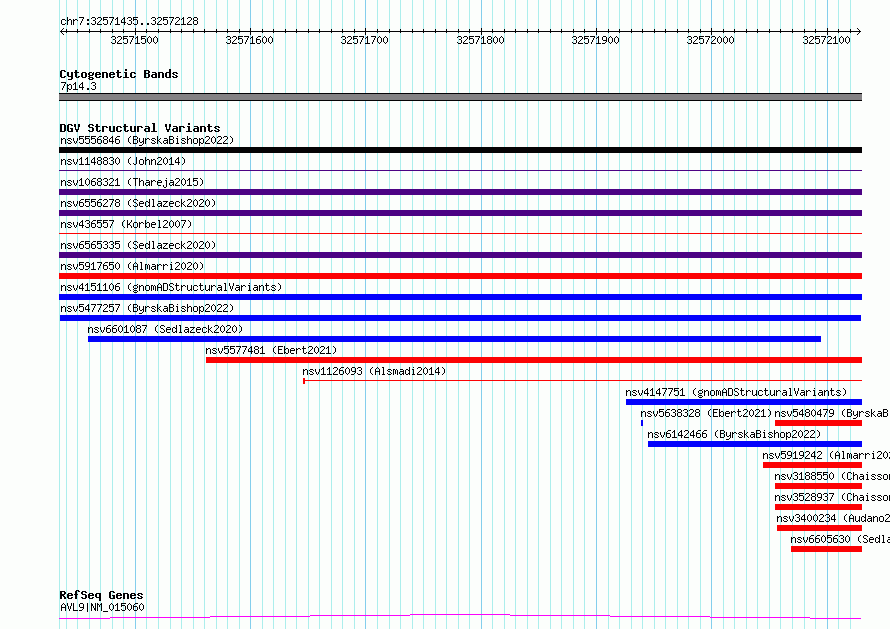Click ruler position 32572100
Image resolution: width=890 pixels, height=629 pixels.
click(x=826, y=40)
